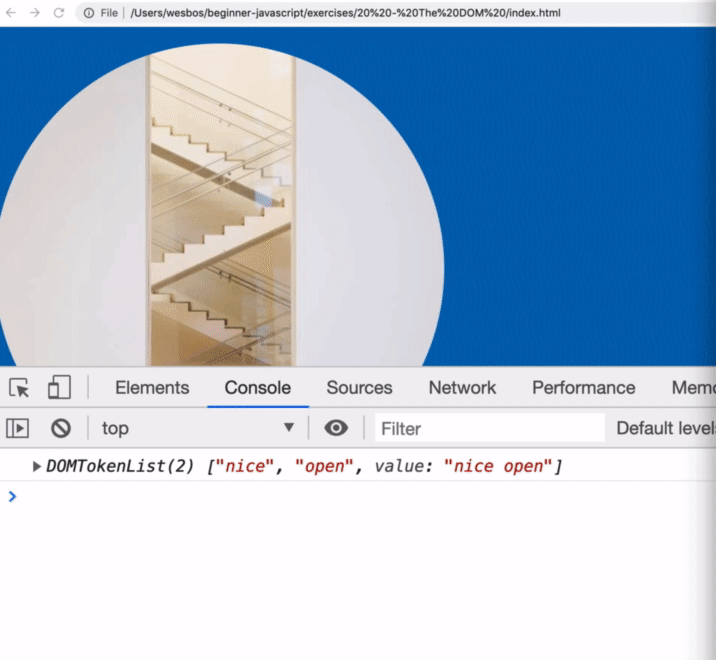Open the Sources tab
716x660 pixels.
coord(359,388)
